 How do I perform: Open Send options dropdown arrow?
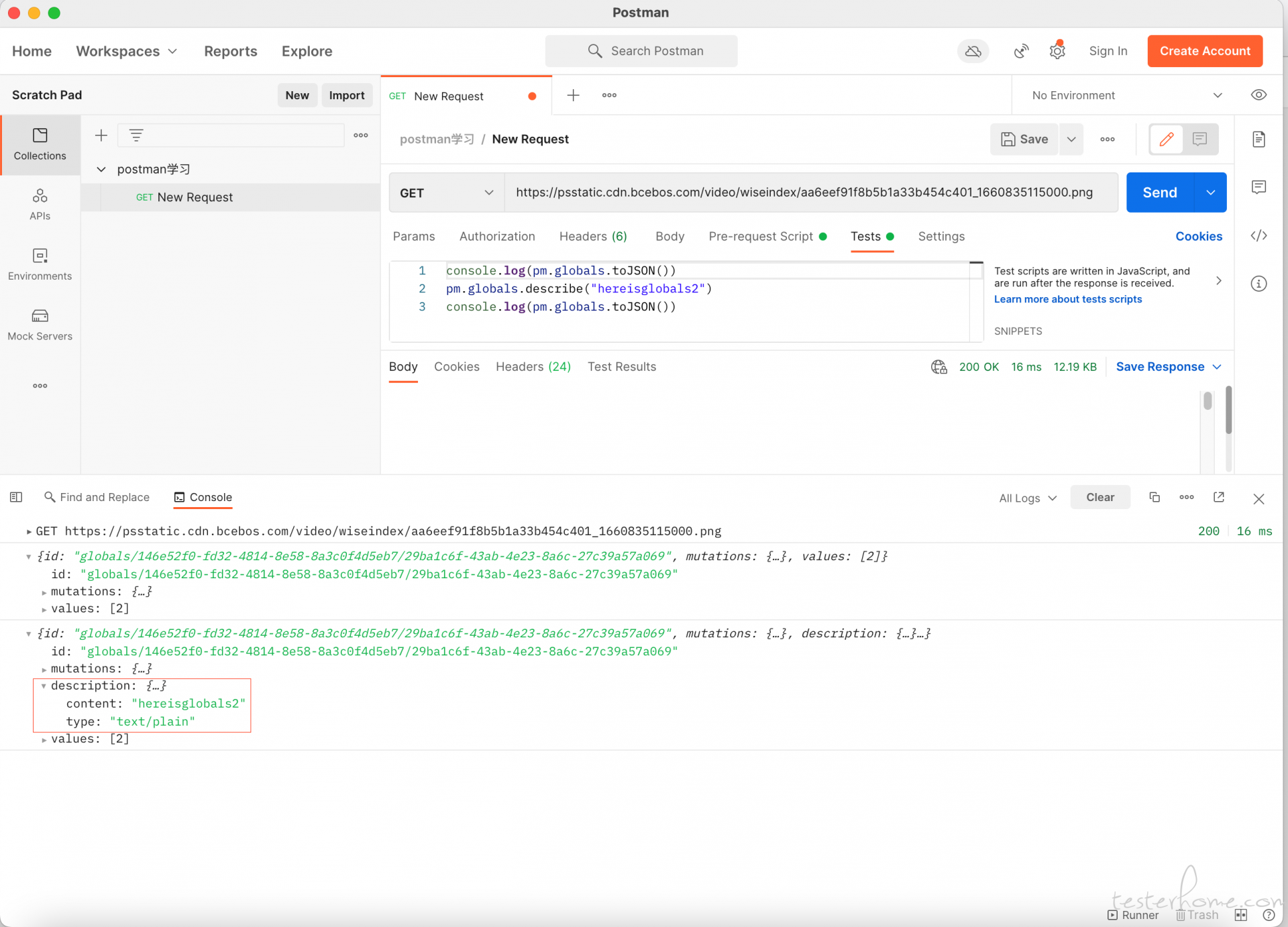pyautogui.click(x=1211, y=193)
